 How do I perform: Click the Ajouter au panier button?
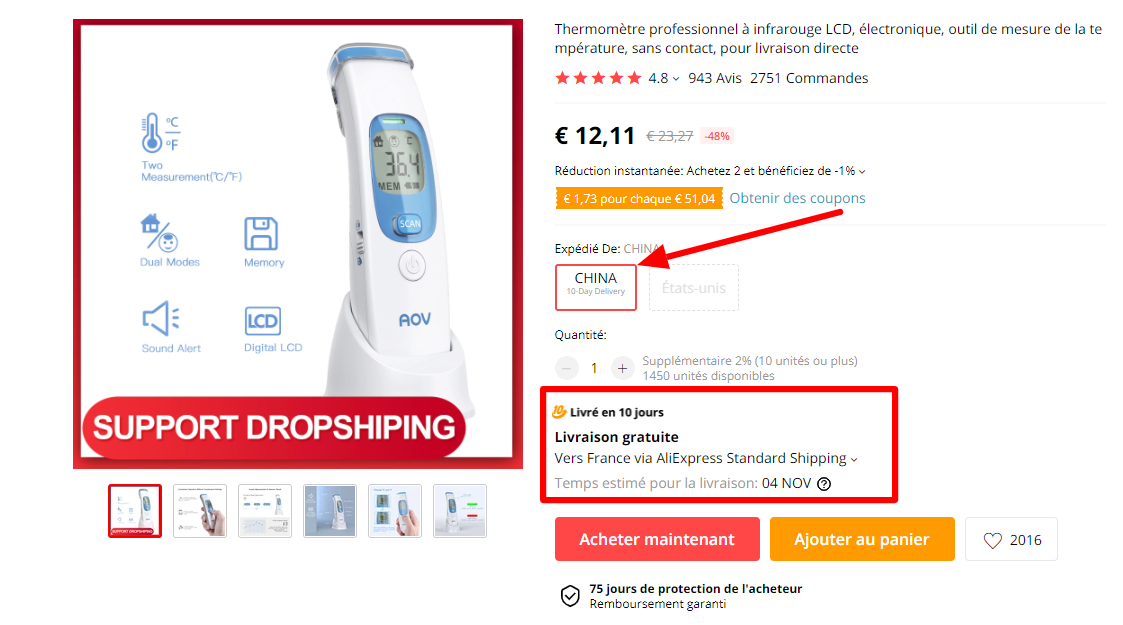pos(862,539)
